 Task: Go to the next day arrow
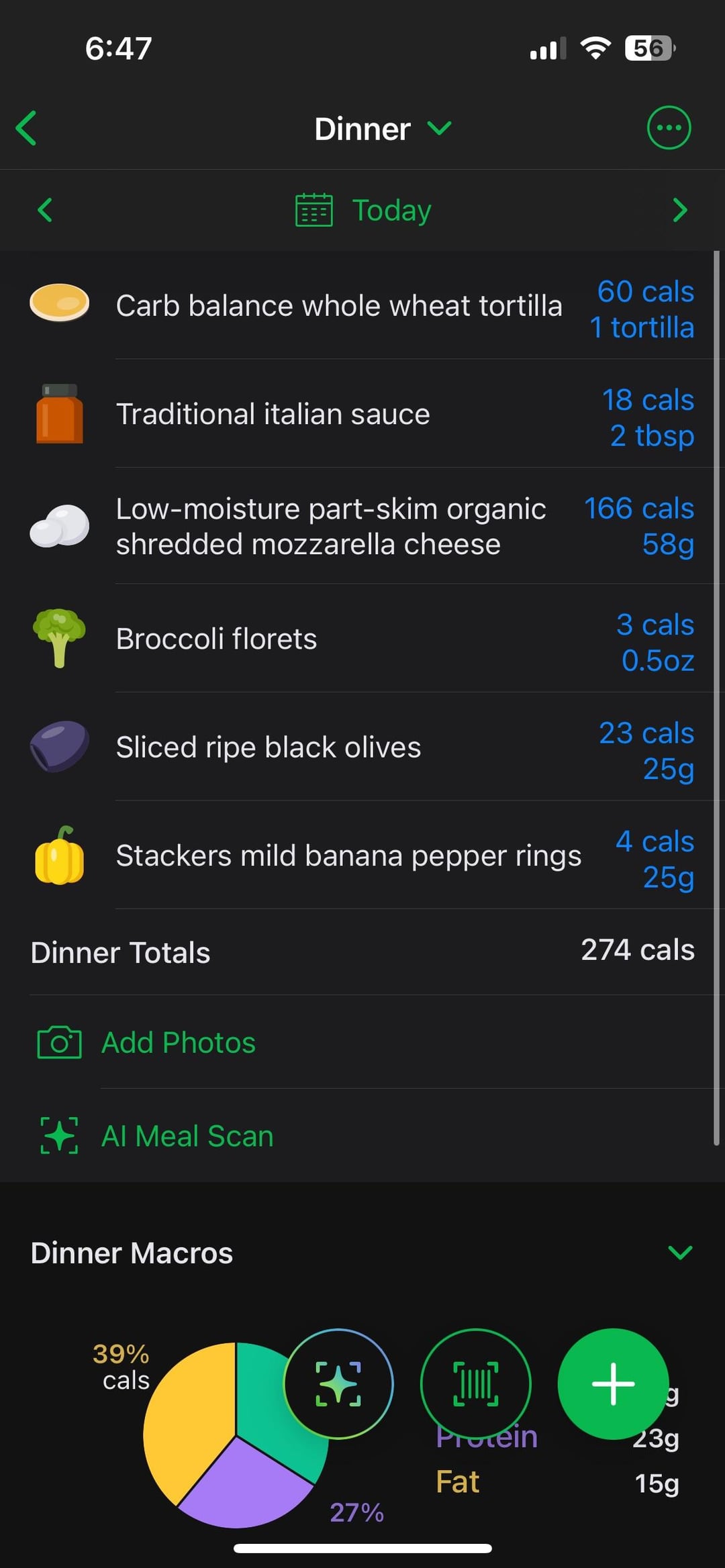(679, 210)
